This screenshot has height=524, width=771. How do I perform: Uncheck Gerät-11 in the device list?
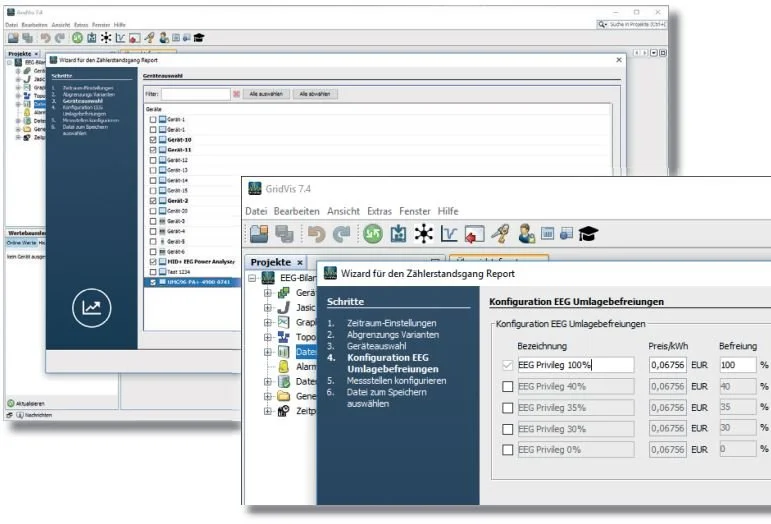tap(153, 150)
